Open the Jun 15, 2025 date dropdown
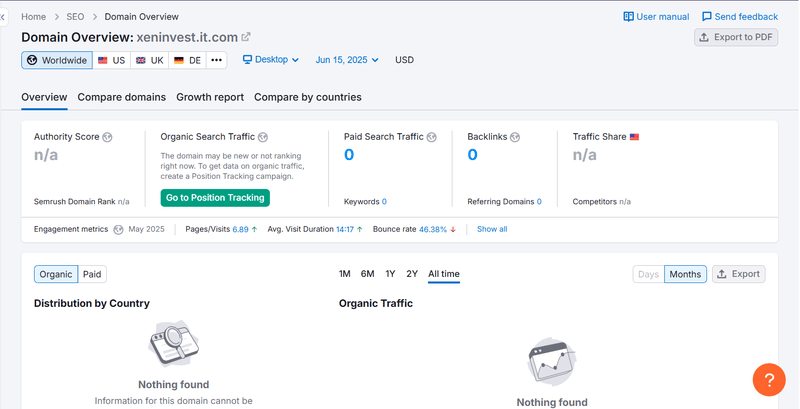Image resolution: width=800 pixels, height=409 pixels. (x=347, y=60)
